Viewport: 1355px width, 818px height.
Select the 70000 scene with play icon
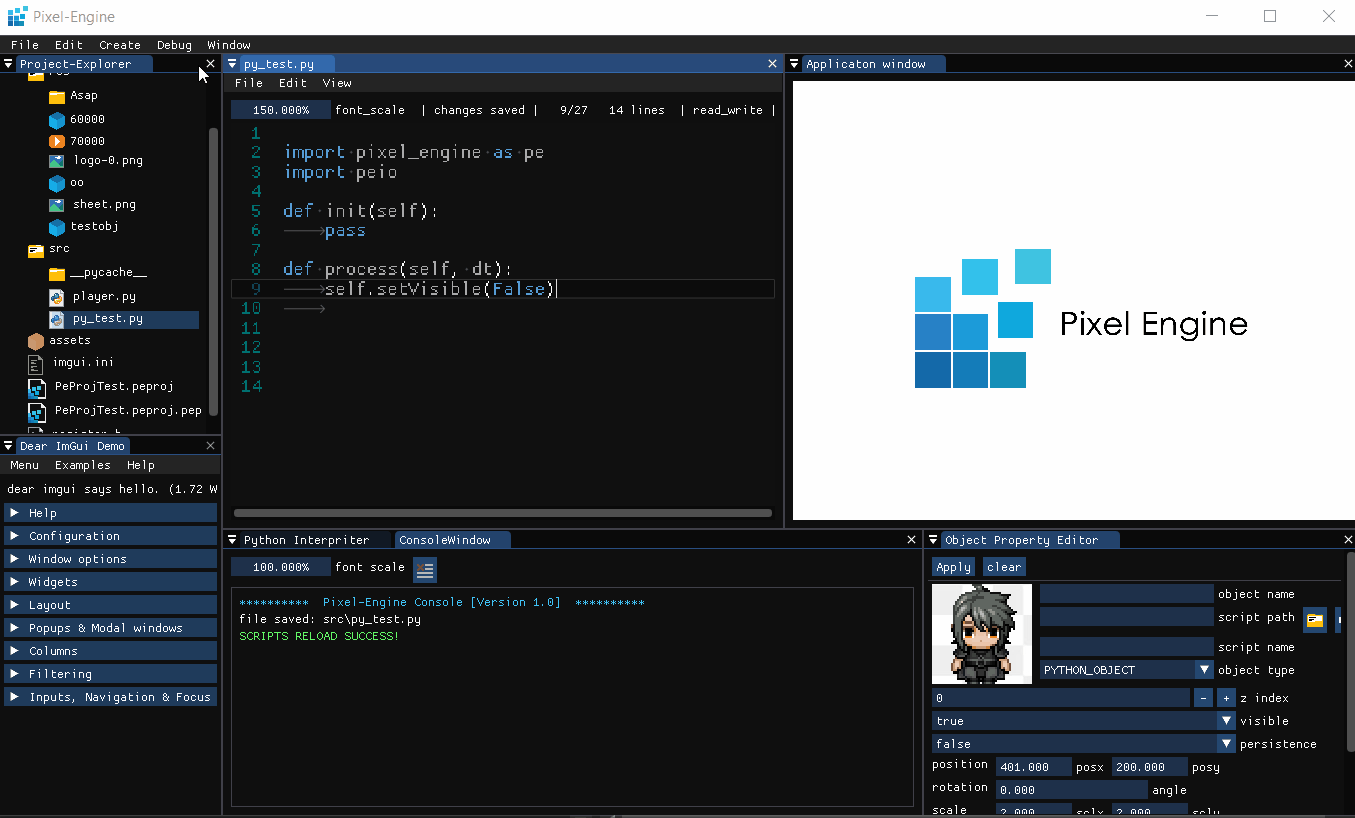coord(76,141)
